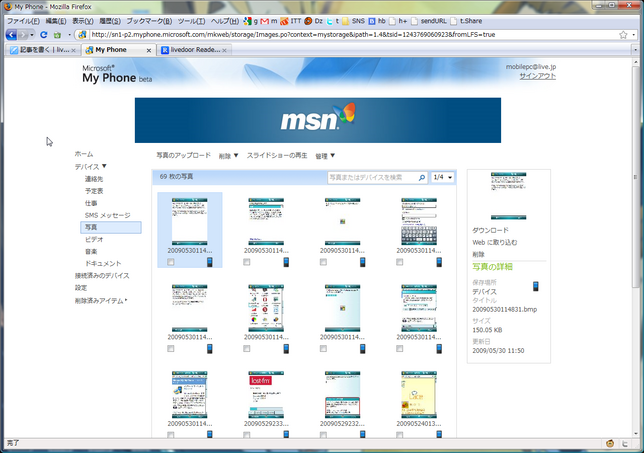The image size is (644, 453).
Task: Go back with the browser Back arrow
Action: (11, 35)
